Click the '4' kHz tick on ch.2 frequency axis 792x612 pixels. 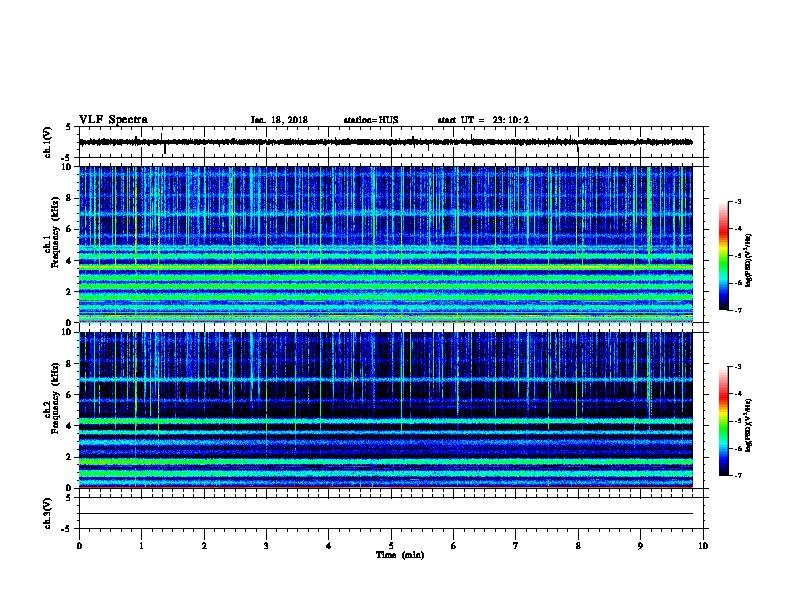69,426
